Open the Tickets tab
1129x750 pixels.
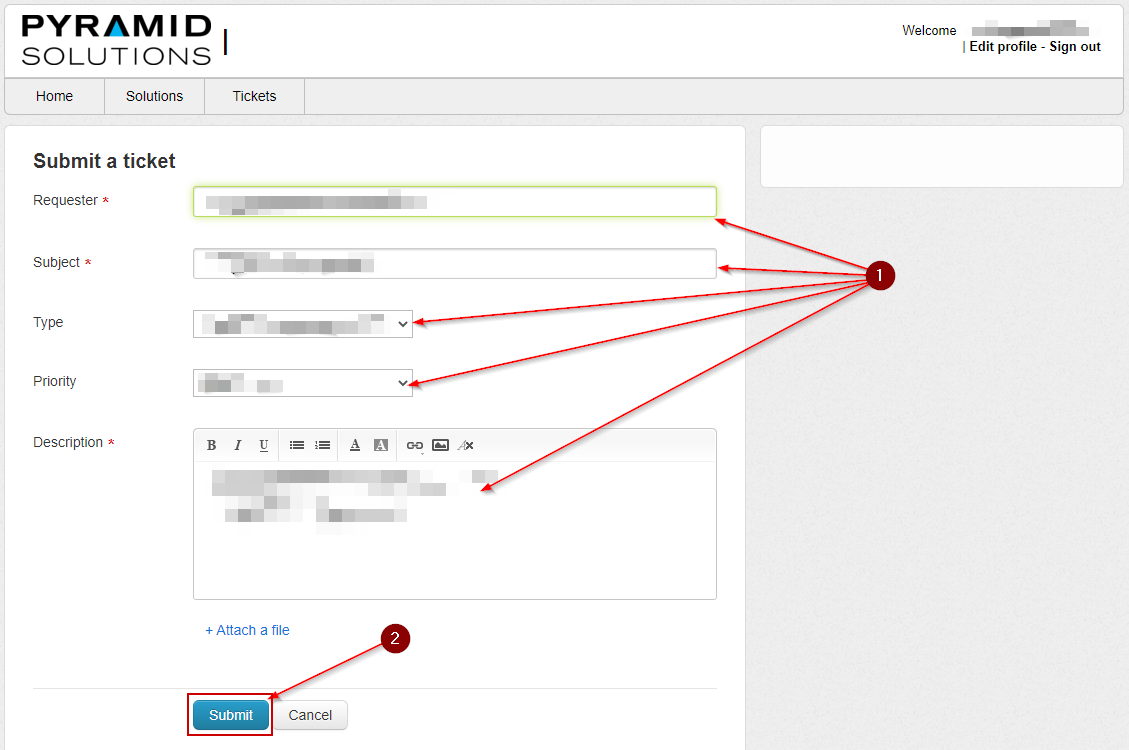[x=254, y=96]
